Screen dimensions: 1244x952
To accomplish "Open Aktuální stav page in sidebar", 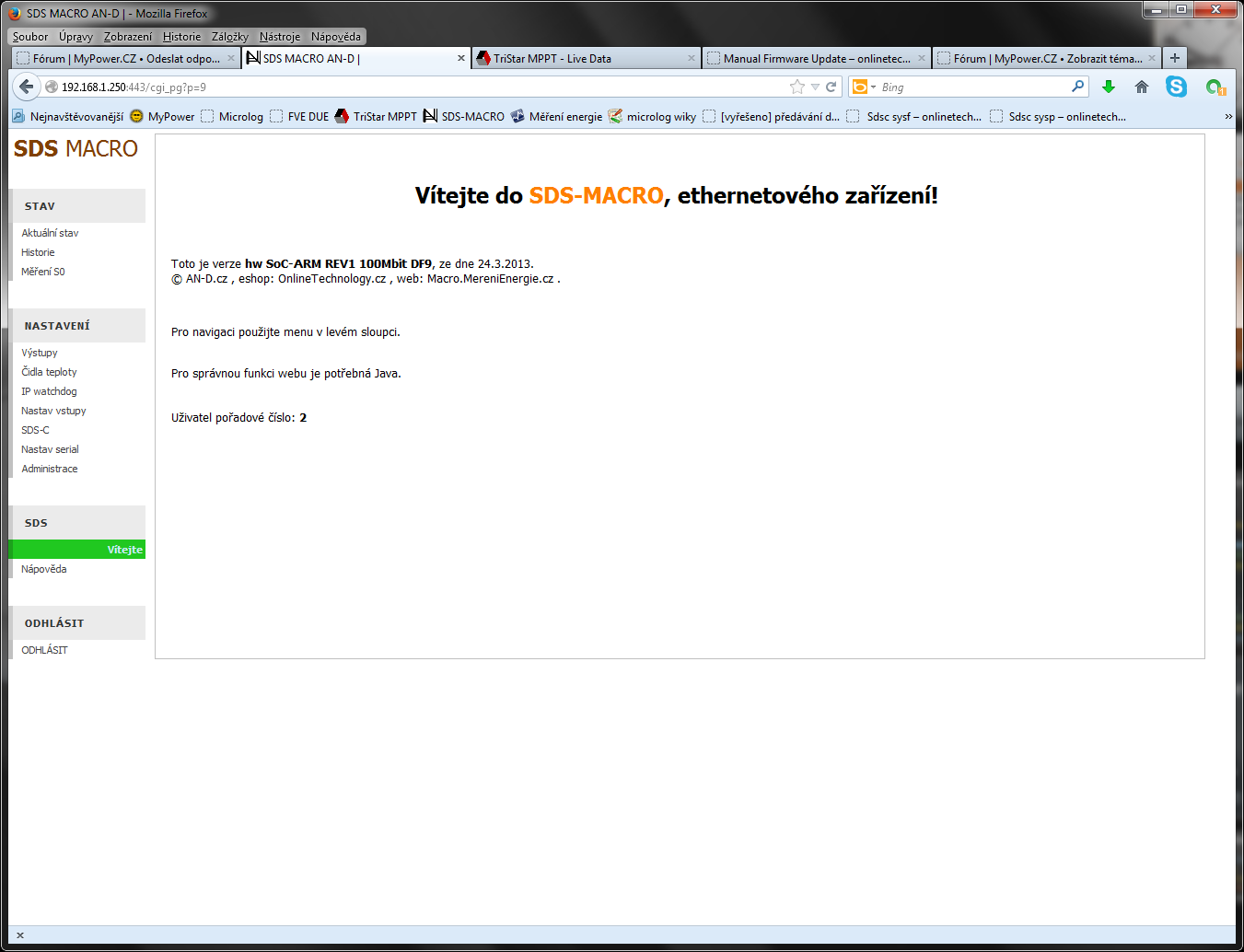I will pyautogui.click(x=50, y=233).
